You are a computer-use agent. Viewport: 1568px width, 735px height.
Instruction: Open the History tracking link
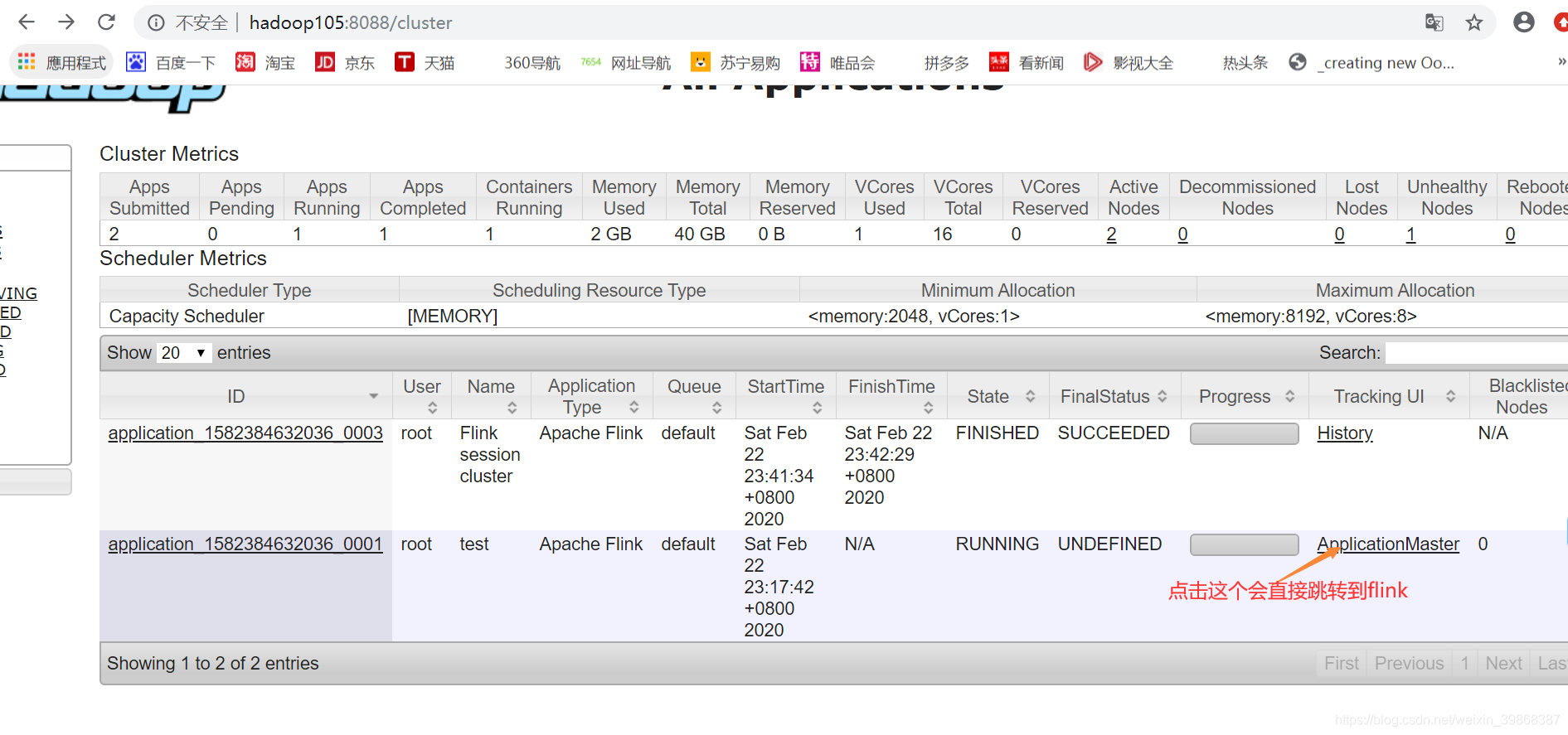(x=1345, y=433)
